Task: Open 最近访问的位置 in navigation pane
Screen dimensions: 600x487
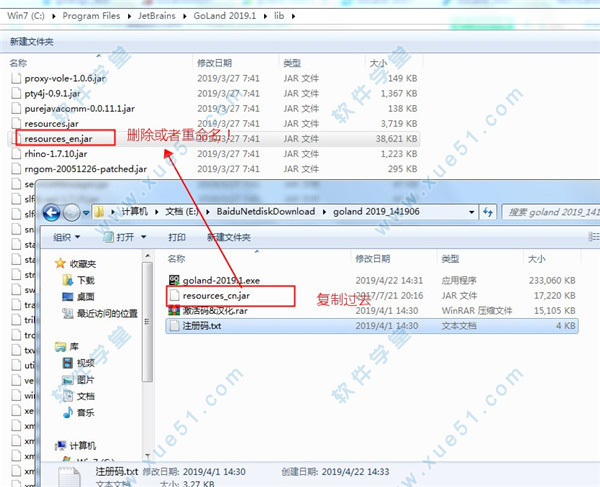Action: pyautogui.click(x=100, y=313)
